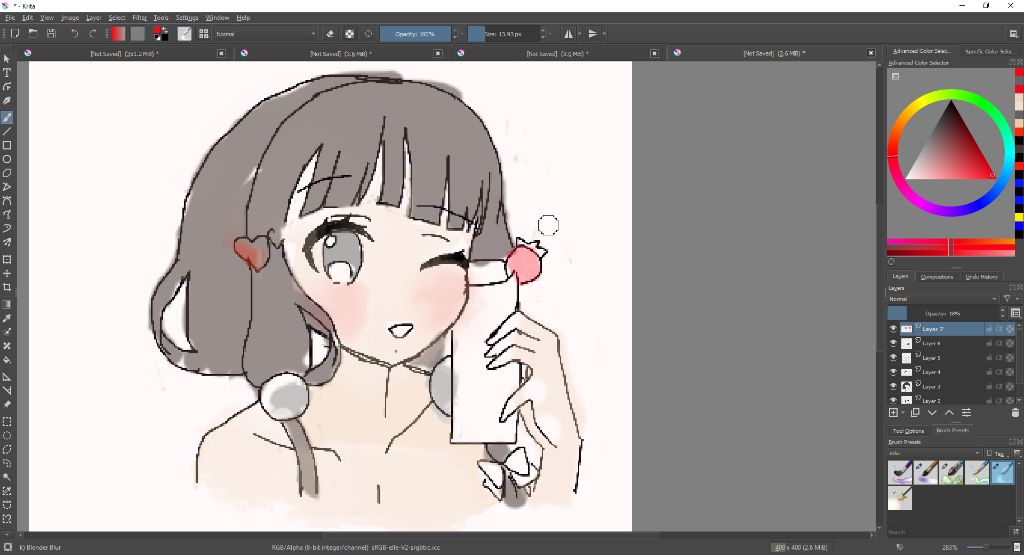The image size is (1024, 555).
Task: Open the Filter menu
Action: click(x=140, y=18)
